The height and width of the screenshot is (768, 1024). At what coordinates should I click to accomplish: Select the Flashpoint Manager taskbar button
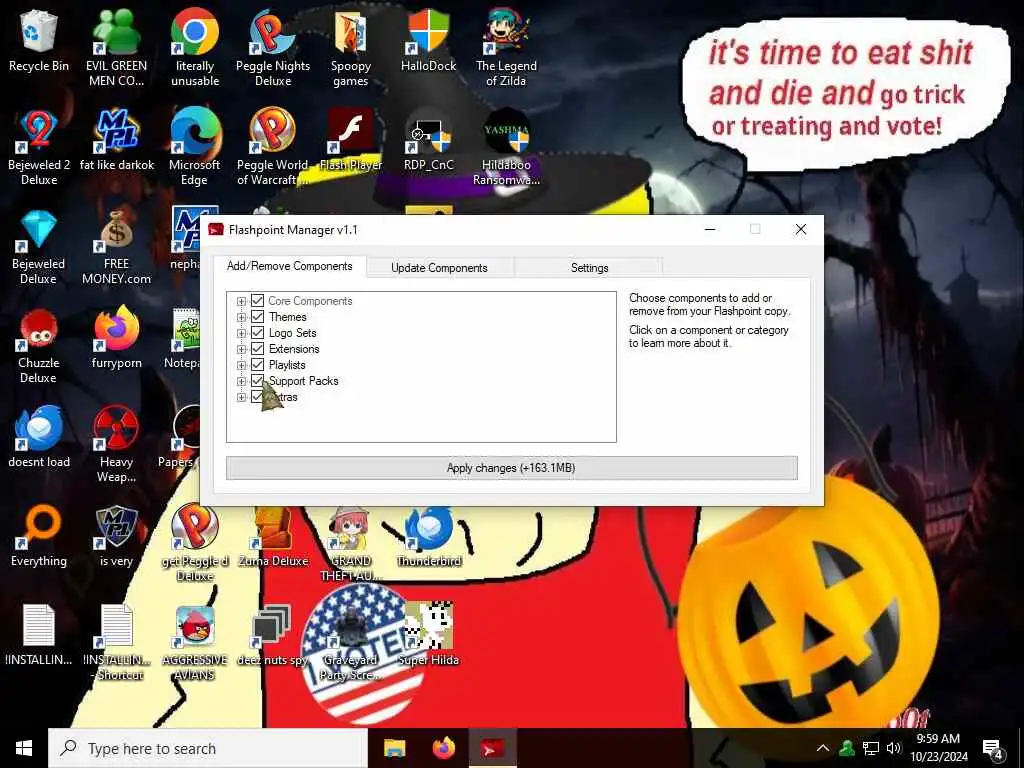[x=492, y=748]
